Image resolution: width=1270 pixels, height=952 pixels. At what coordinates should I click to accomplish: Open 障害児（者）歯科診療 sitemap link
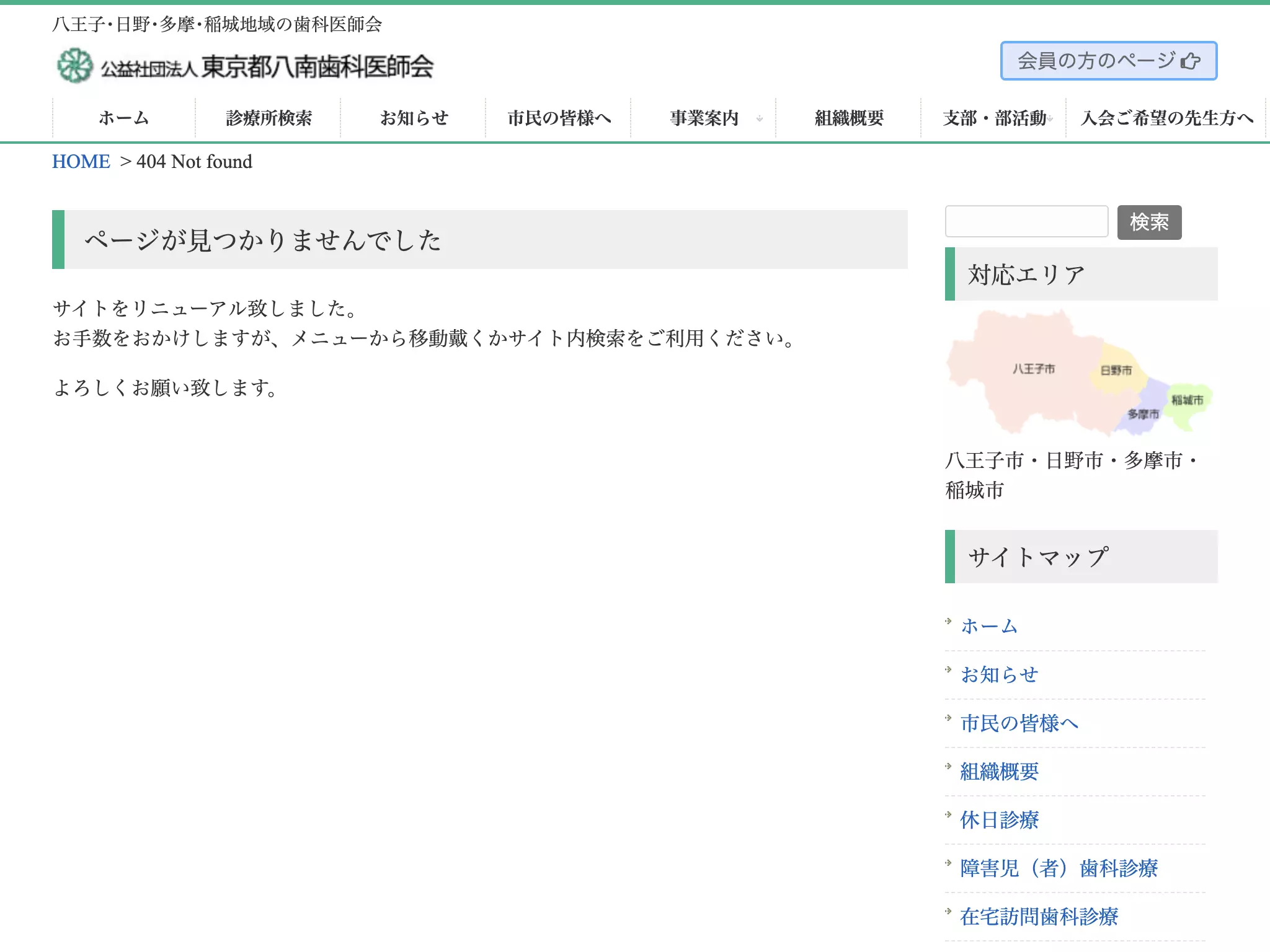[1059, 868]
